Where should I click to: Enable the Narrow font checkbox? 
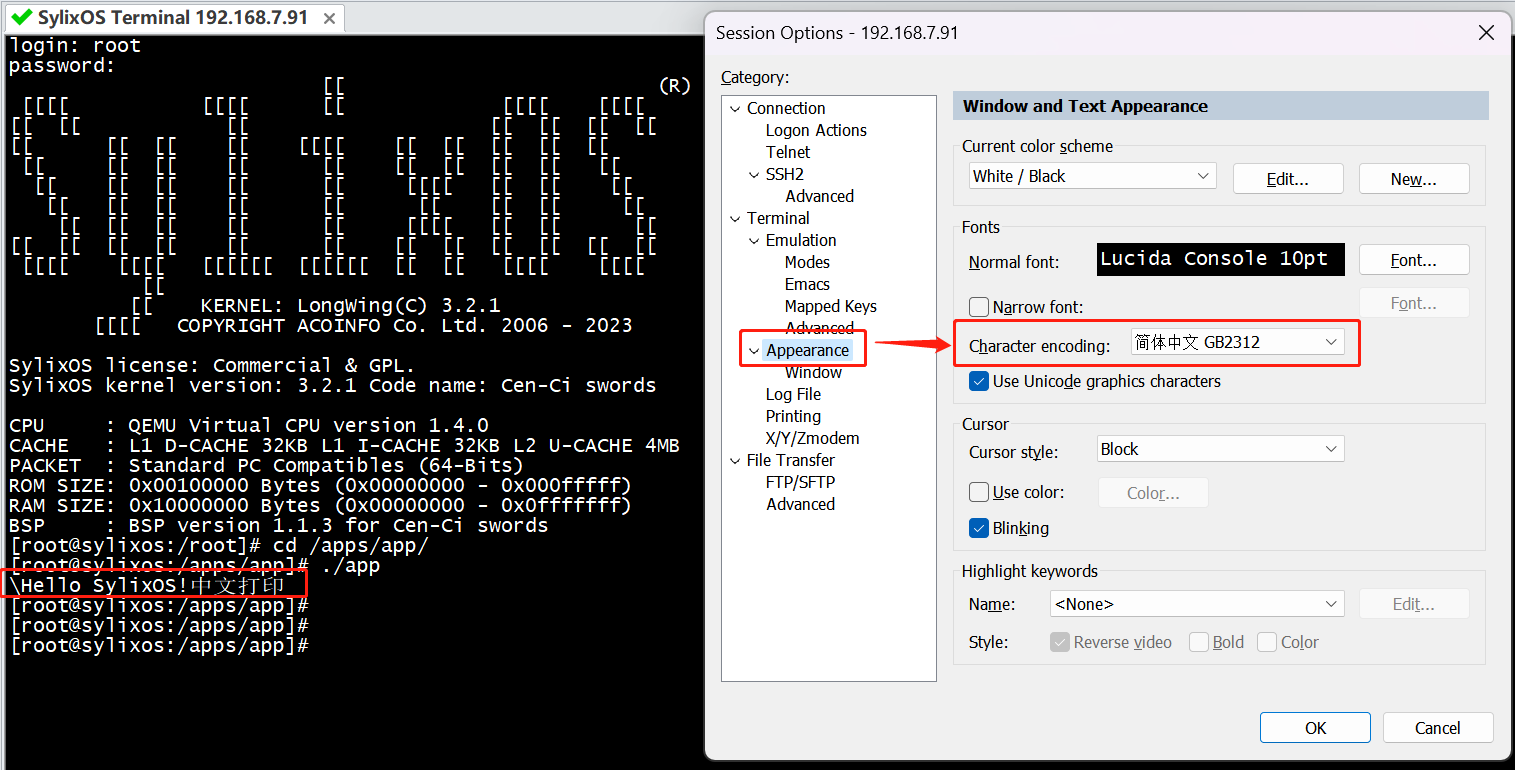(x=979, y=307)
